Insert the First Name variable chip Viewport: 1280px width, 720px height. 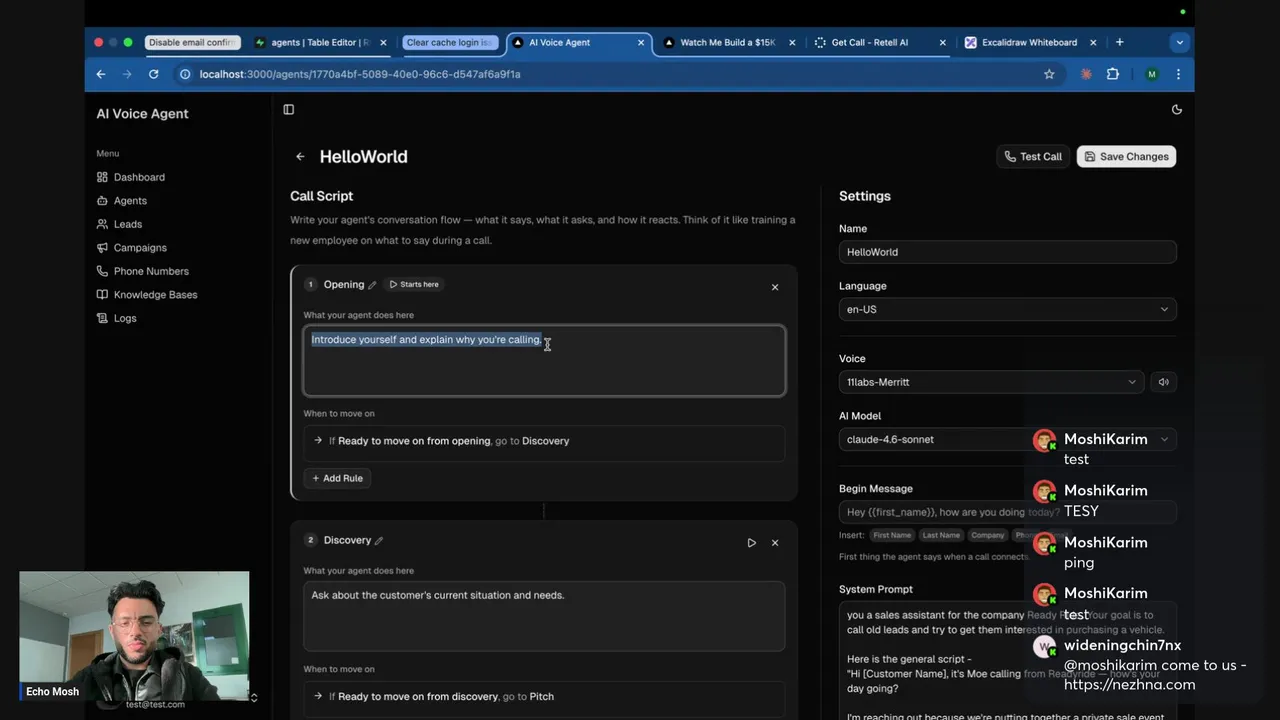click(892, 535)
